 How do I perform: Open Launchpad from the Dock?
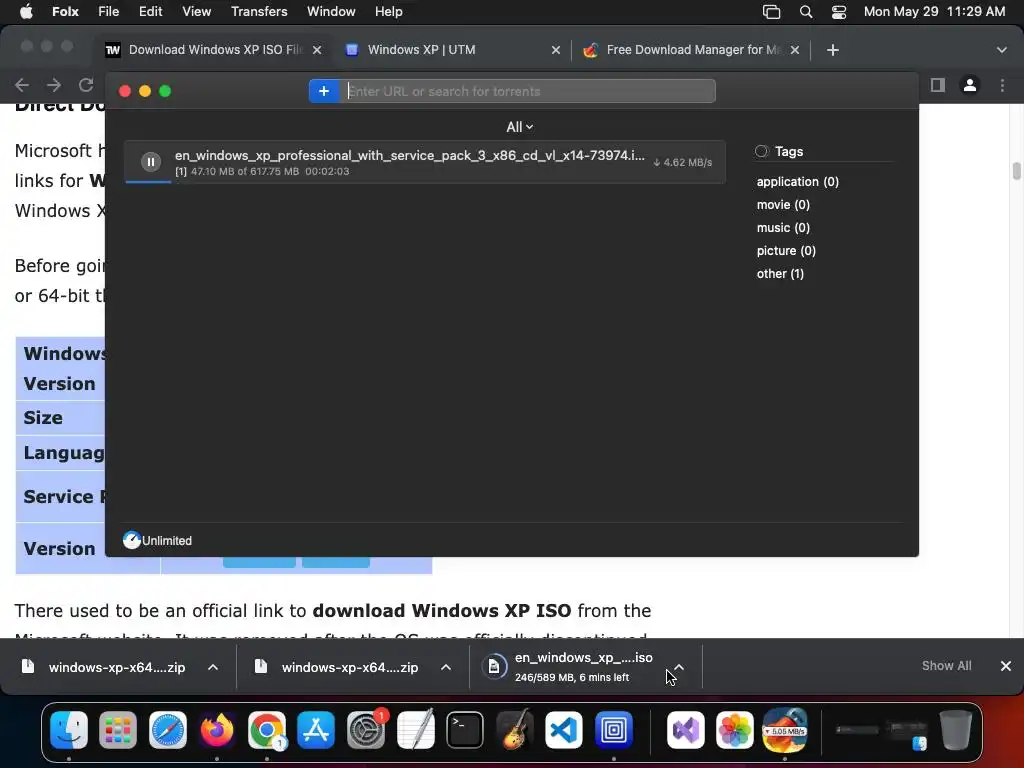(x=118, y=729)
